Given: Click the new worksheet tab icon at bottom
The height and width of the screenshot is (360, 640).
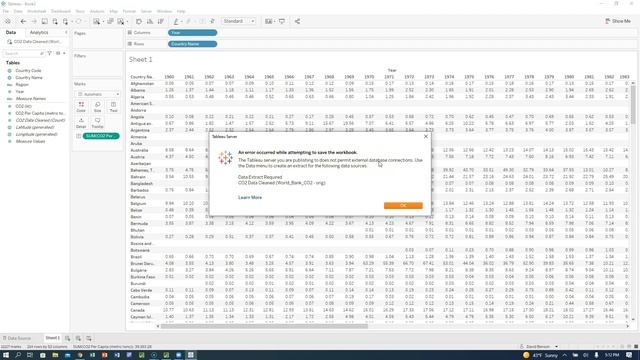Looking at the screenshot, I should click(68, 338).
